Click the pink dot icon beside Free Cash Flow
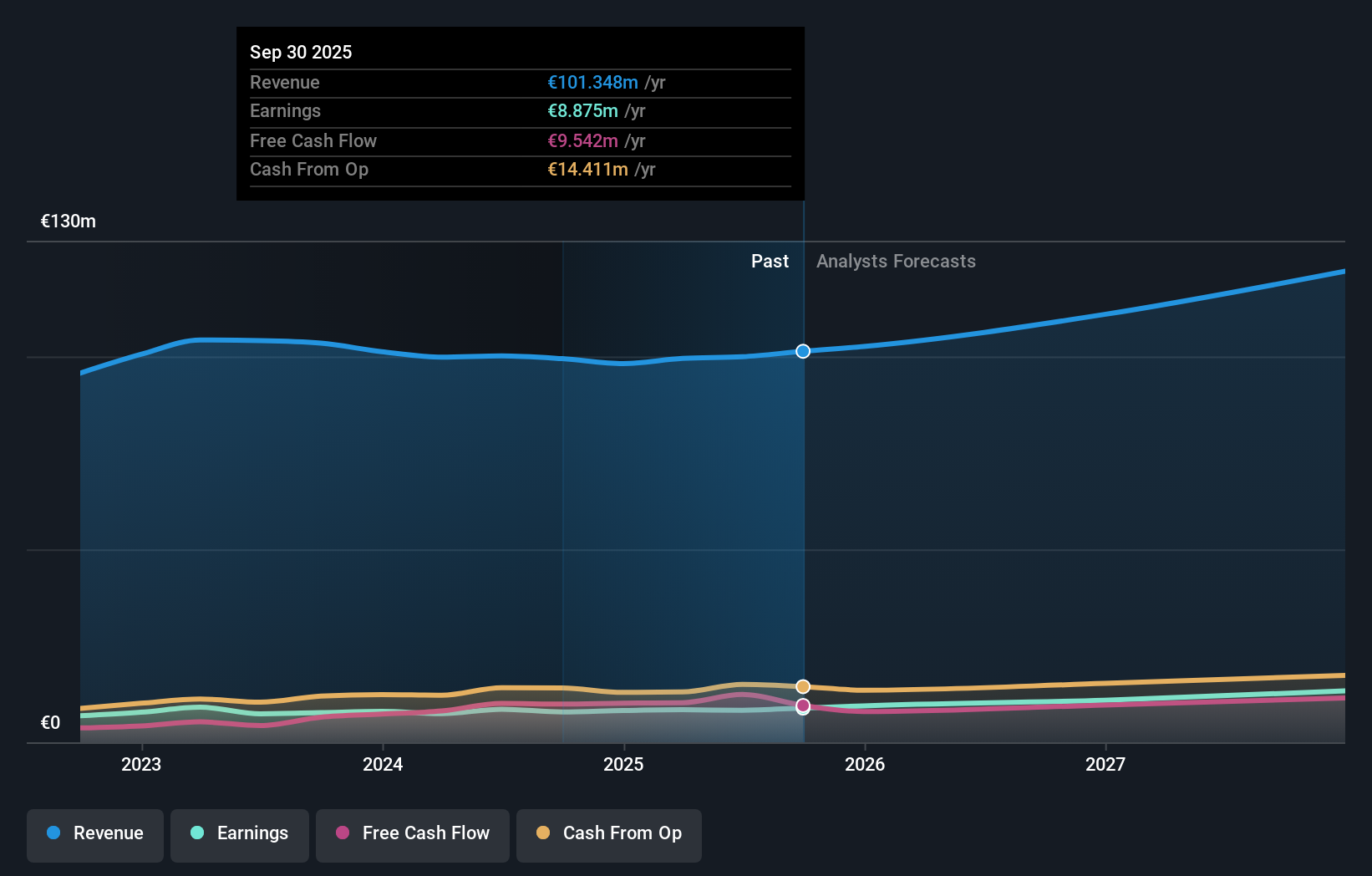1372x876 pixels. coord(342,833)
